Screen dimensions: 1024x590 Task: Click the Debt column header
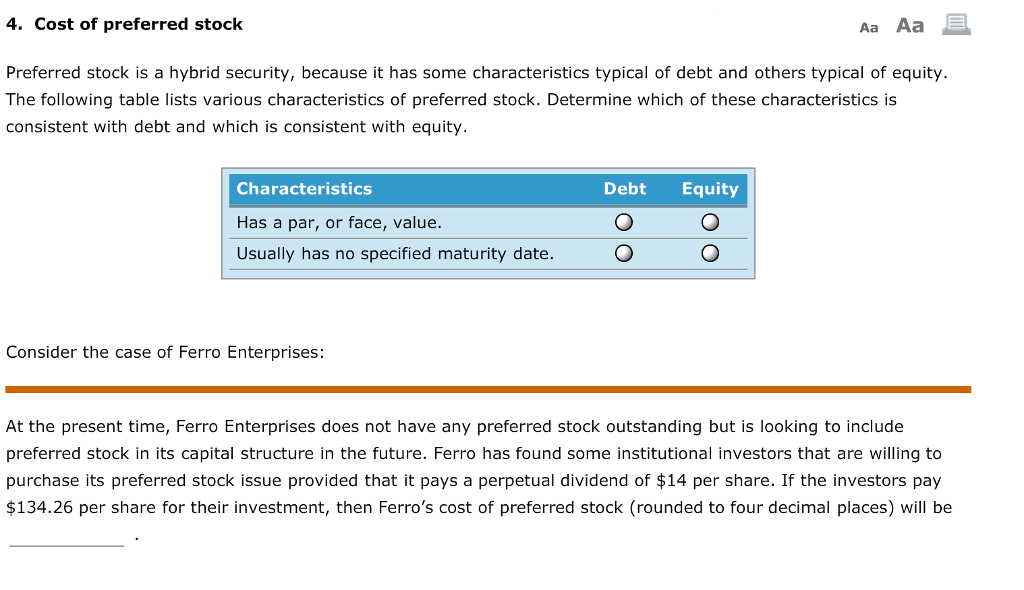624,189
